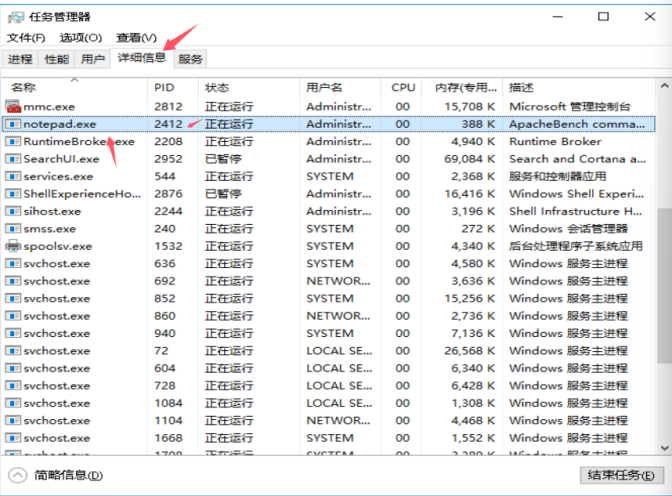672x496 pixels.
Task: Click icon of svchost.exe PID 1084
Action: pyautogui.click(x=13, y=403)
